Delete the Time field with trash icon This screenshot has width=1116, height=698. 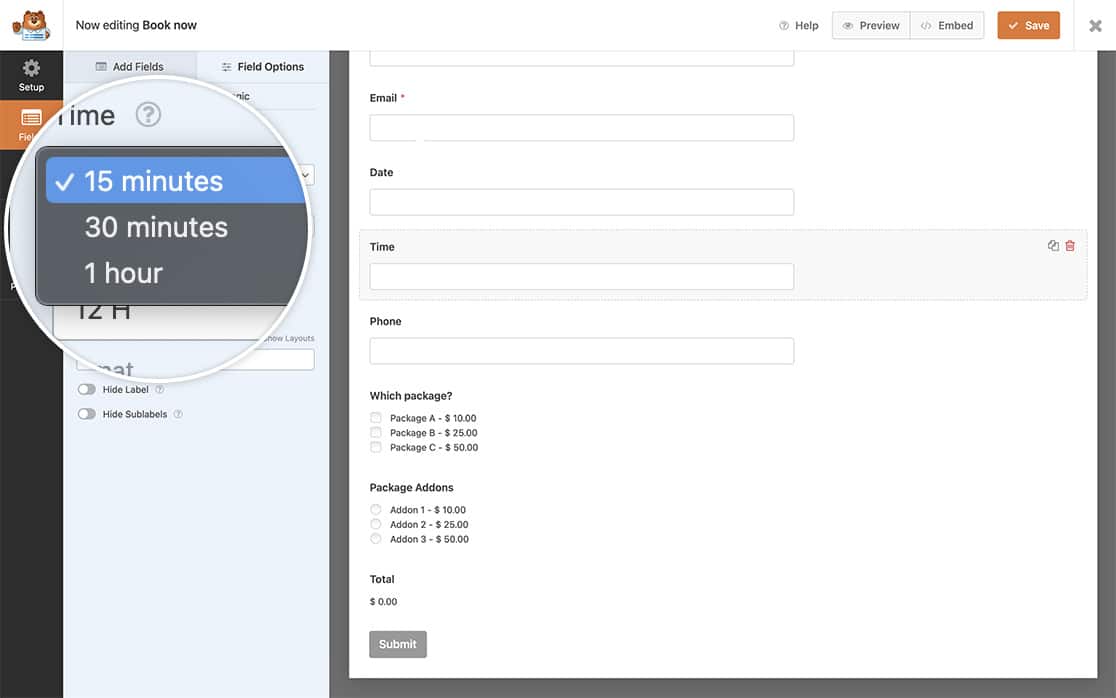[x=1069, y=245]
